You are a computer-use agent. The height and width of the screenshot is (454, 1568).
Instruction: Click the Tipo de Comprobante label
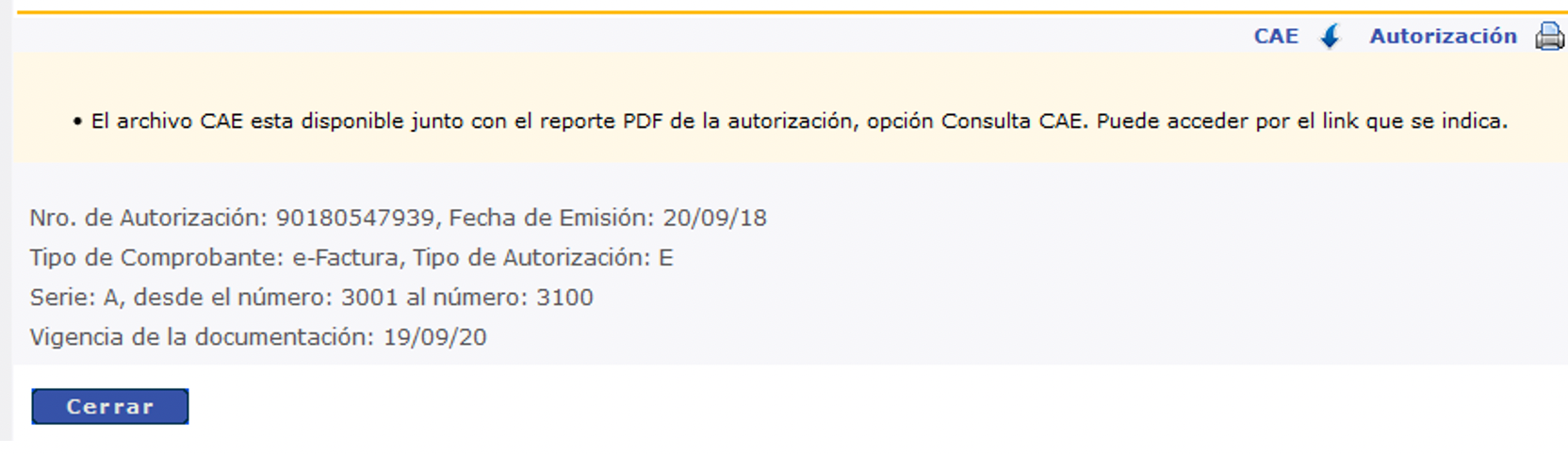[155, 258]
